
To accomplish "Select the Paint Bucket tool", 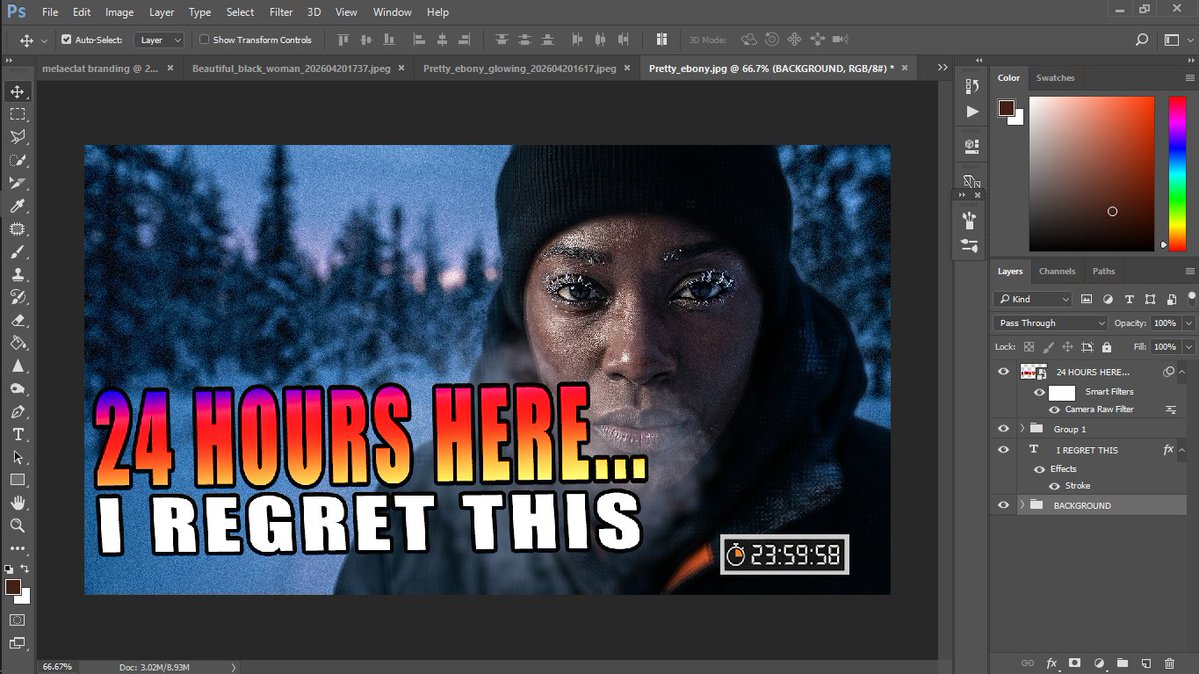I will 18,343.
